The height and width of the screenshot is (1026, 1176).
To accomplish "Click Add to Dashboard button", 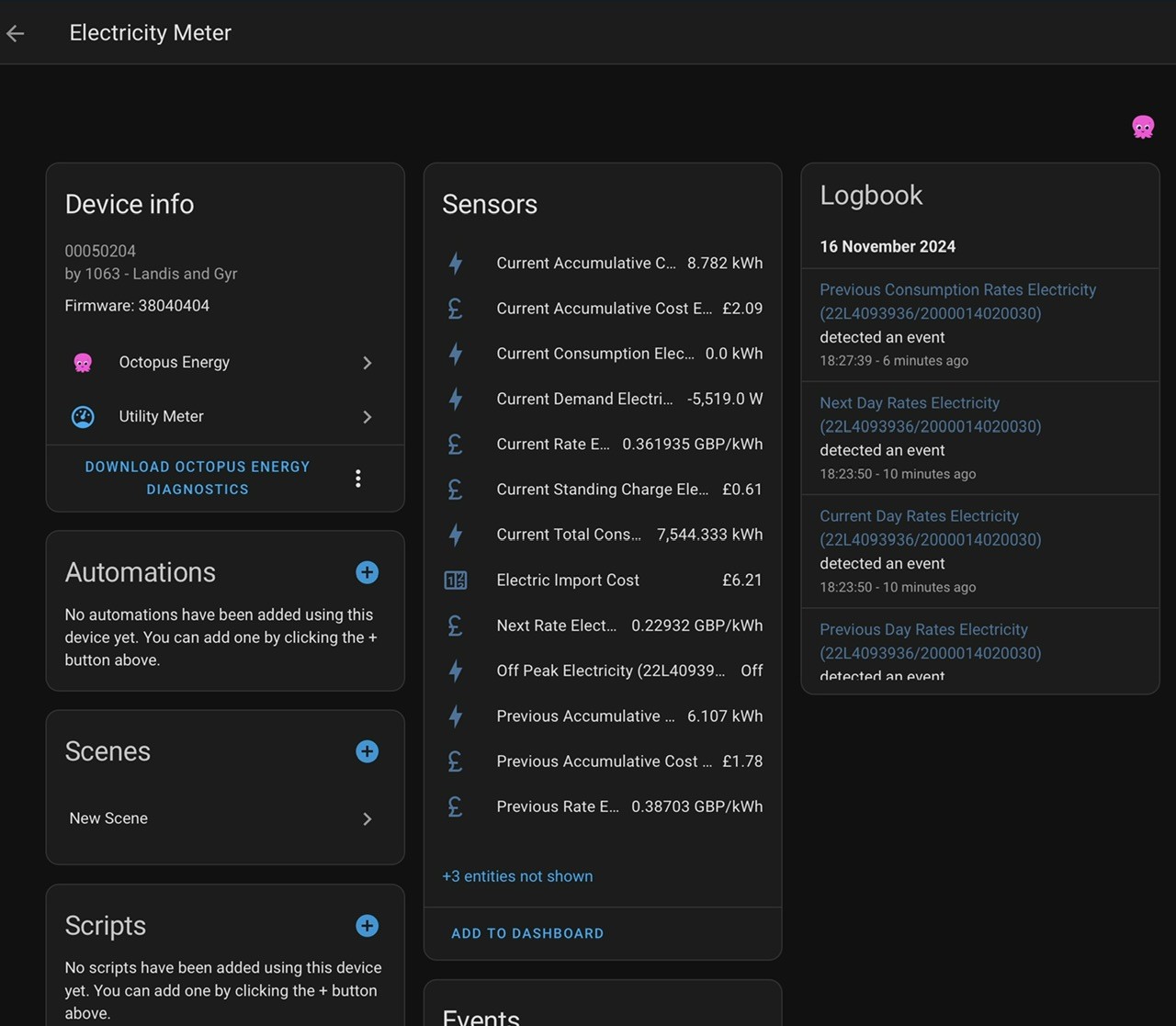I will pyautogui.click(x=527, y=933).
